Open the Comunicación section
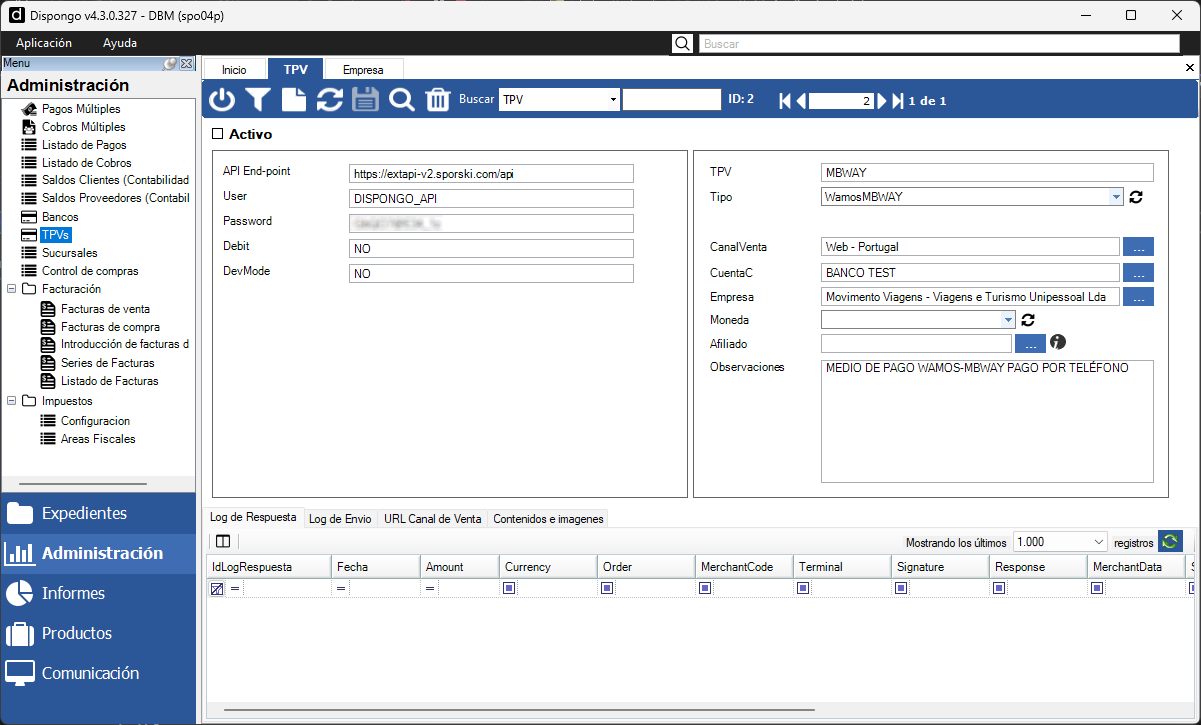Screen dimensions: 1201x725 [x=99, y=673]
